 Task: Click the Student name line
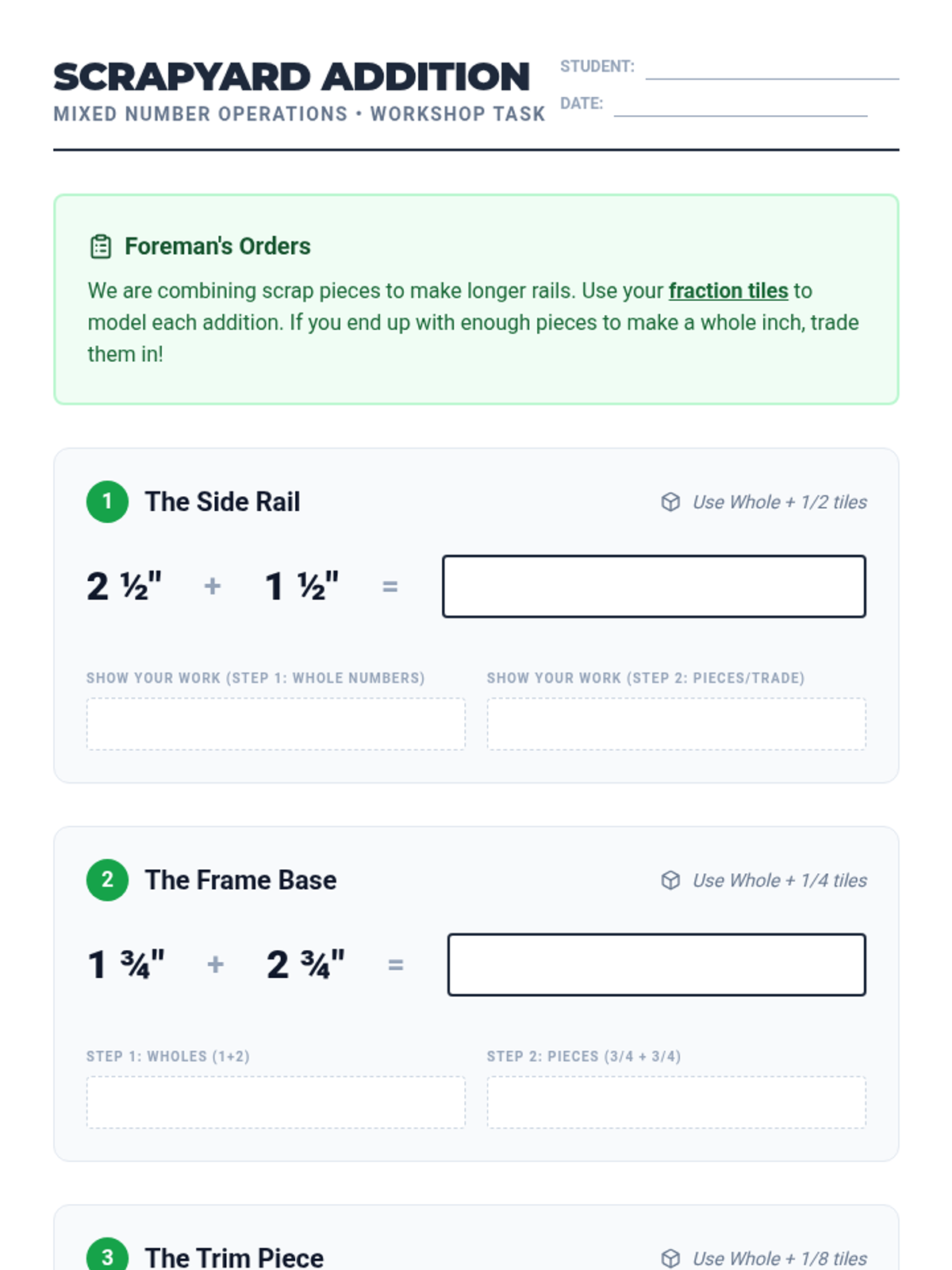click(771, 70)
